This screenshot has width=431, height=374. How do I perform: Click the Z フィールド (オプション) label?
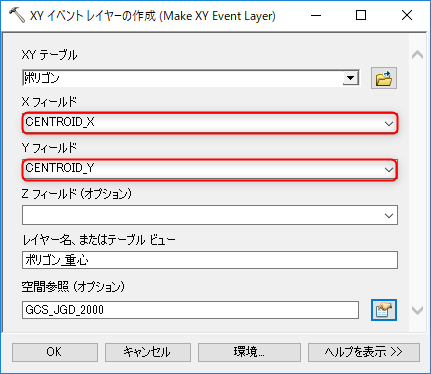[x=77, y=194]
